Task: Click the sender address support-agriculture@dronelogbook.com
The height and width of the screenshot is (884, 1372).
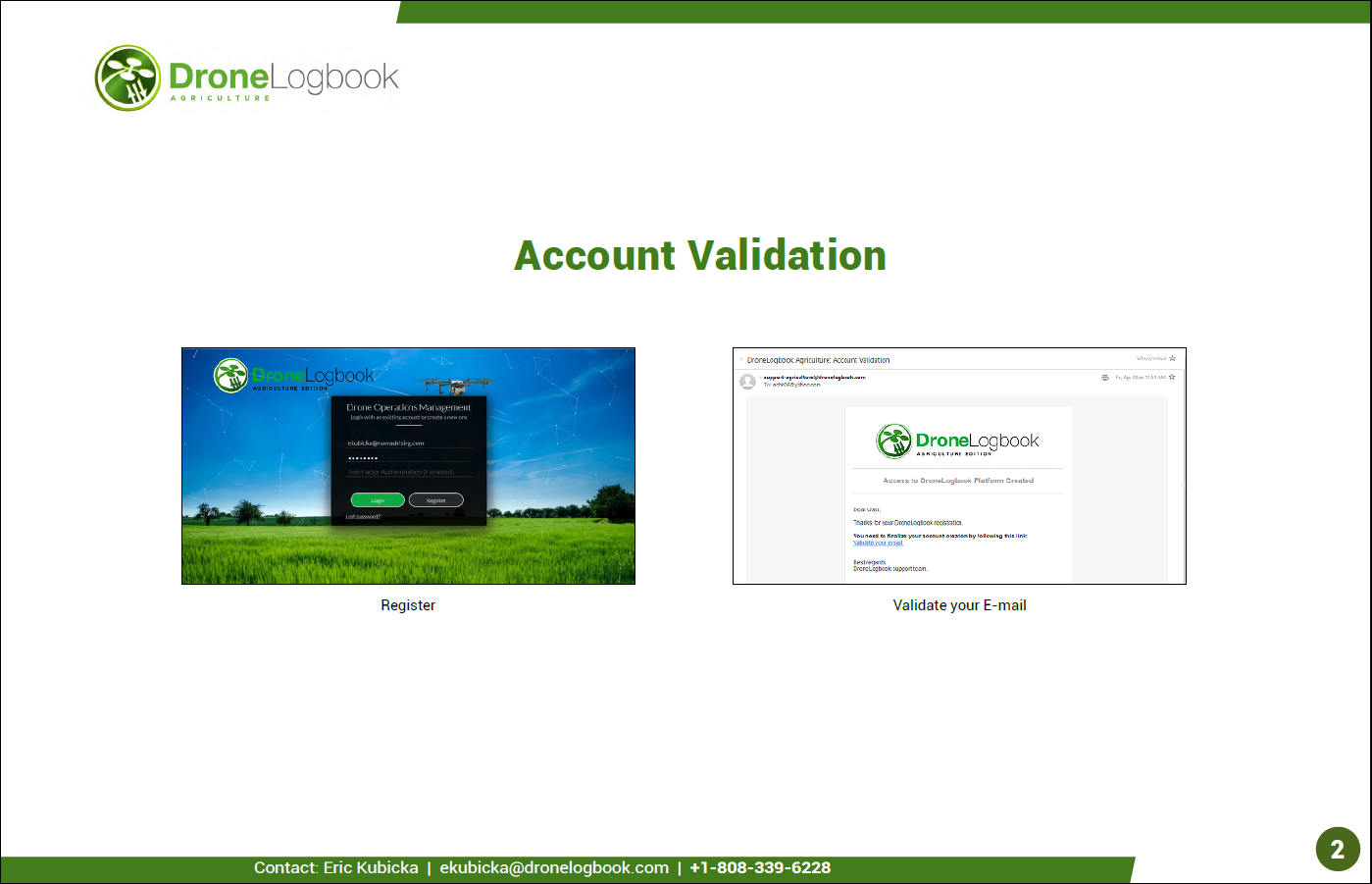Action: [815, 377]
